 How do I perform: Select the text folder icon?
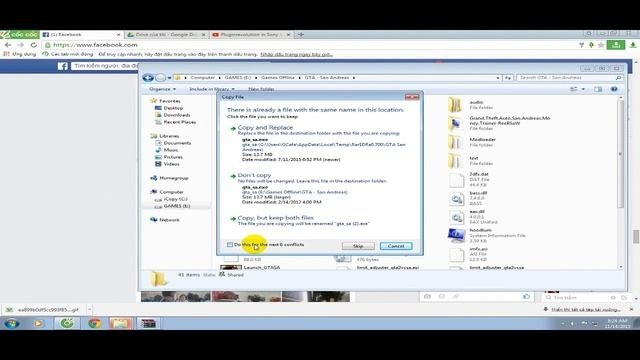point(455,161)
